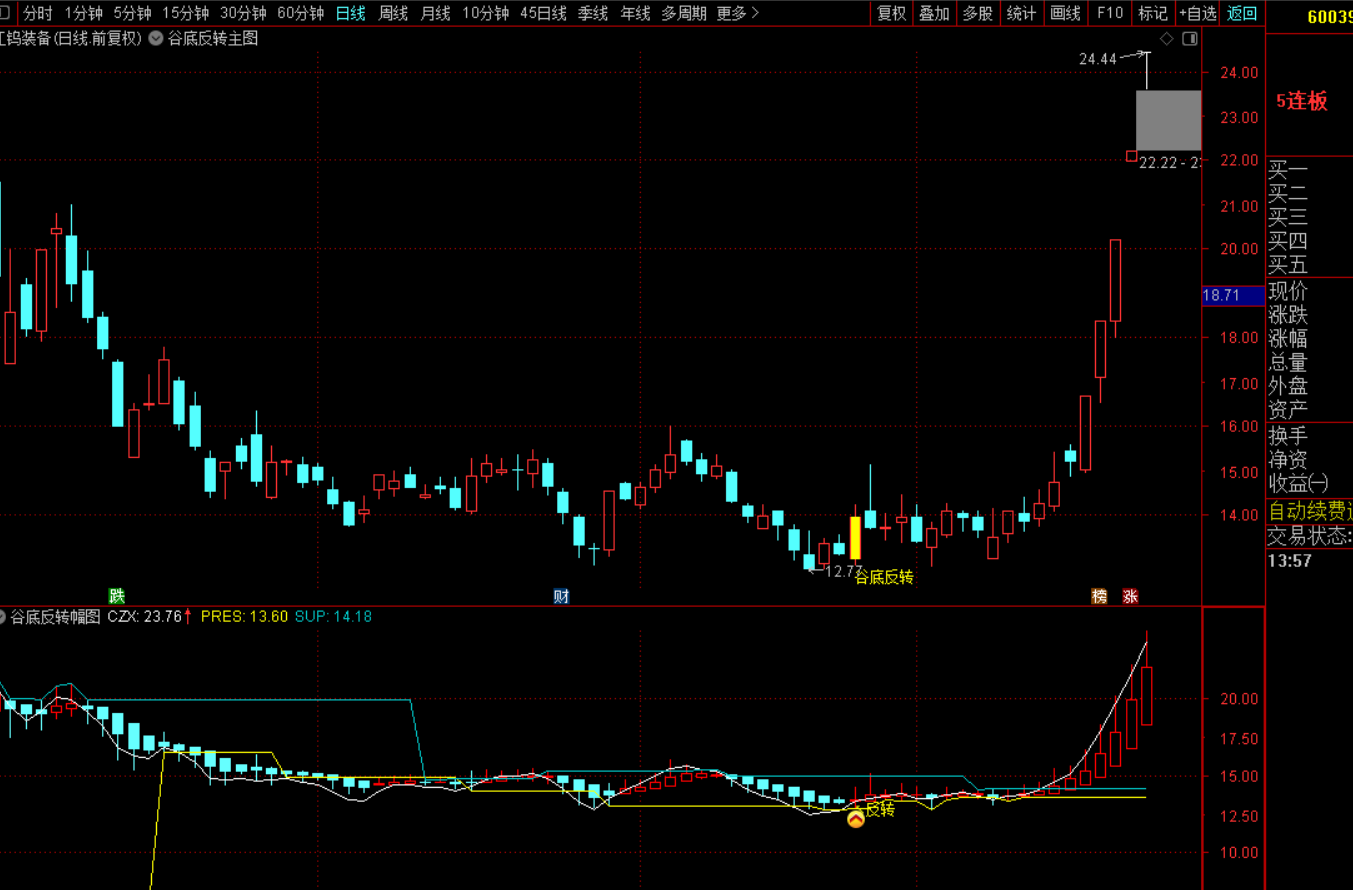Click the 24.44 high price label

tap(1097, 59)
